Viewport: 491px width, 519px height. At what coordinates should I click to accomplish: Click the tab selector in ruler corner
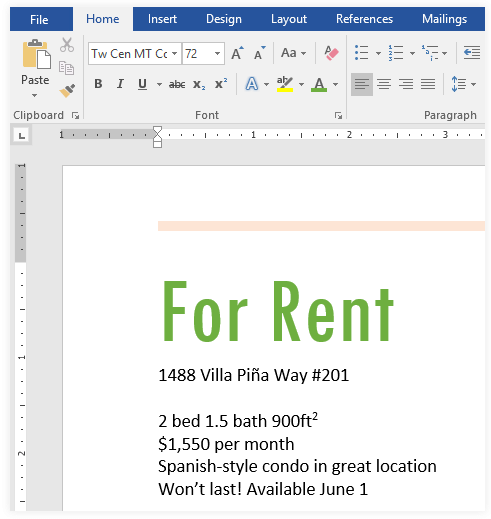point(22,136)
